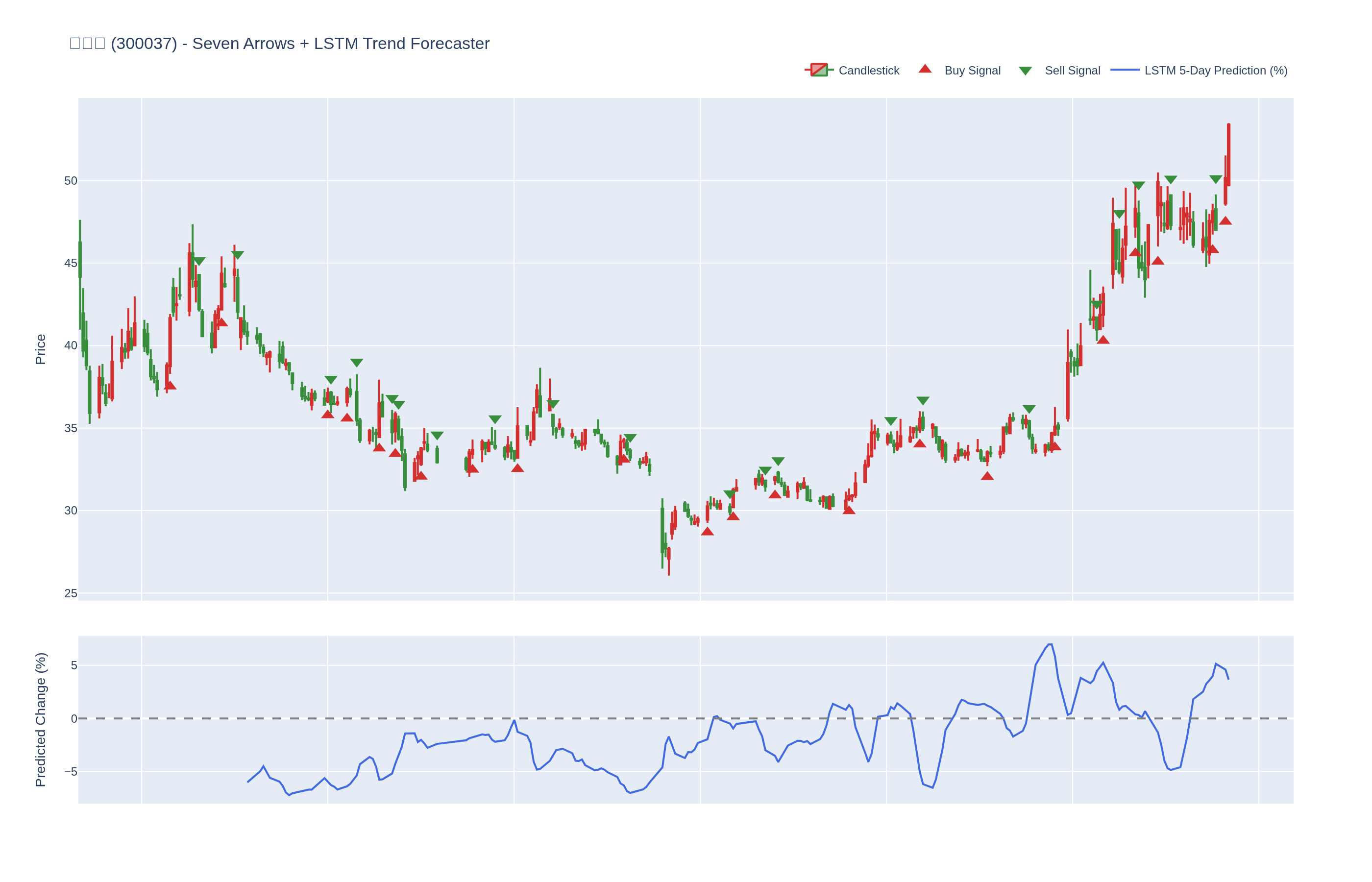Toggle Sell Signal trace via legend text
This screenshot has width=1372, height=882.
(x=1072, y=71)
